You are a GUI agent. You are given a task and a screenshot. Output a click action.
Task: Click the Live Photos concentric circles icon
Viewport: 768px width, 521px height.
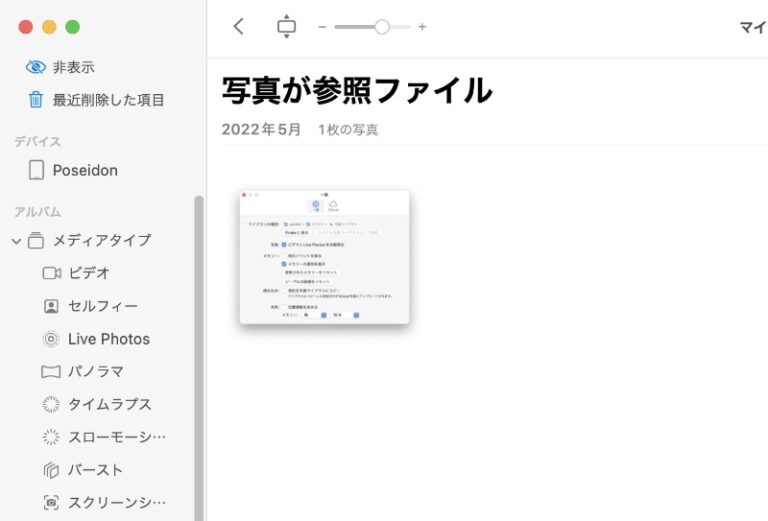(51, 339)
